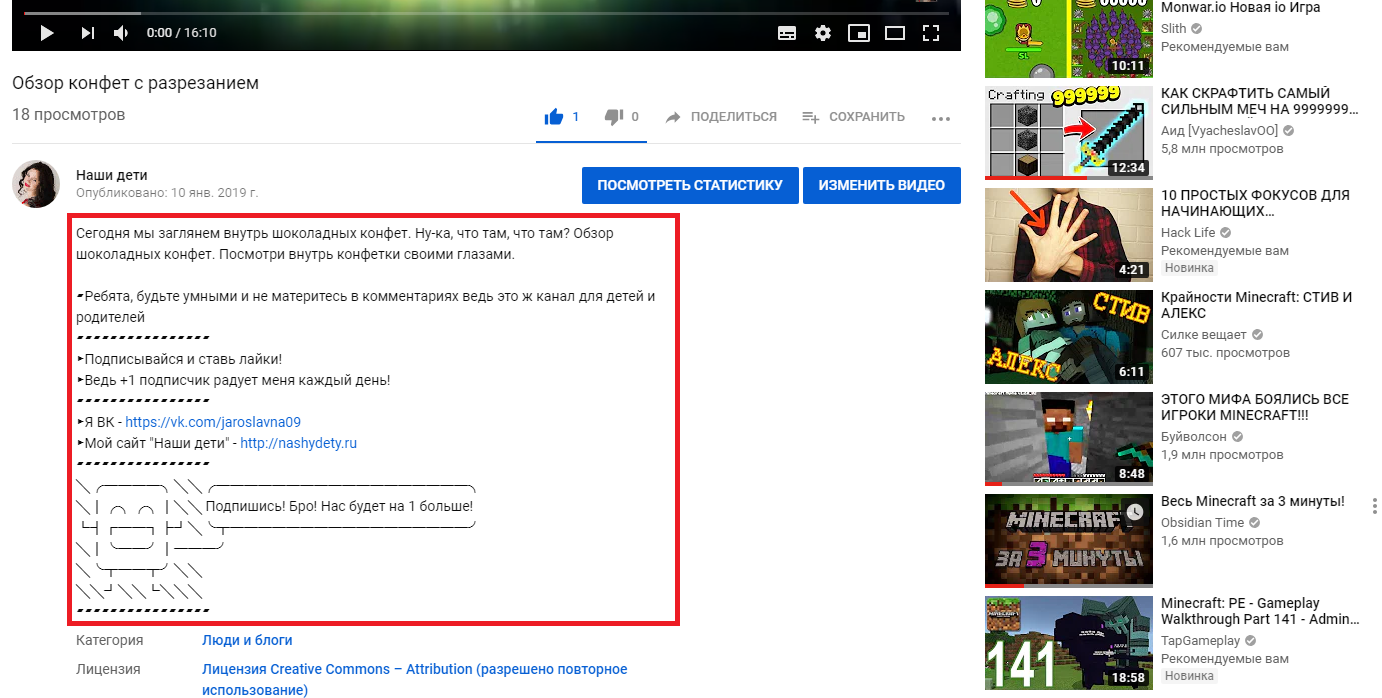Image resolution: width=1382 pixels, height=698 pixels.
Task: Open the Наши дети channel name
Action: tap(112, 175)
